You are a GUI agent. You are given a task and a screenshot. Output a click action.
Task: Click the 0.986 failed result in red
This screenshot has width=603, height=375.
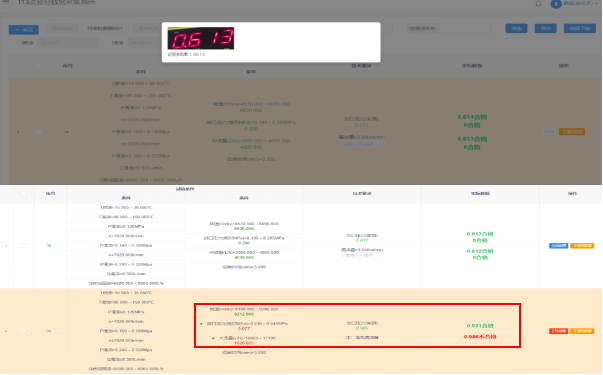pos(480,337)
